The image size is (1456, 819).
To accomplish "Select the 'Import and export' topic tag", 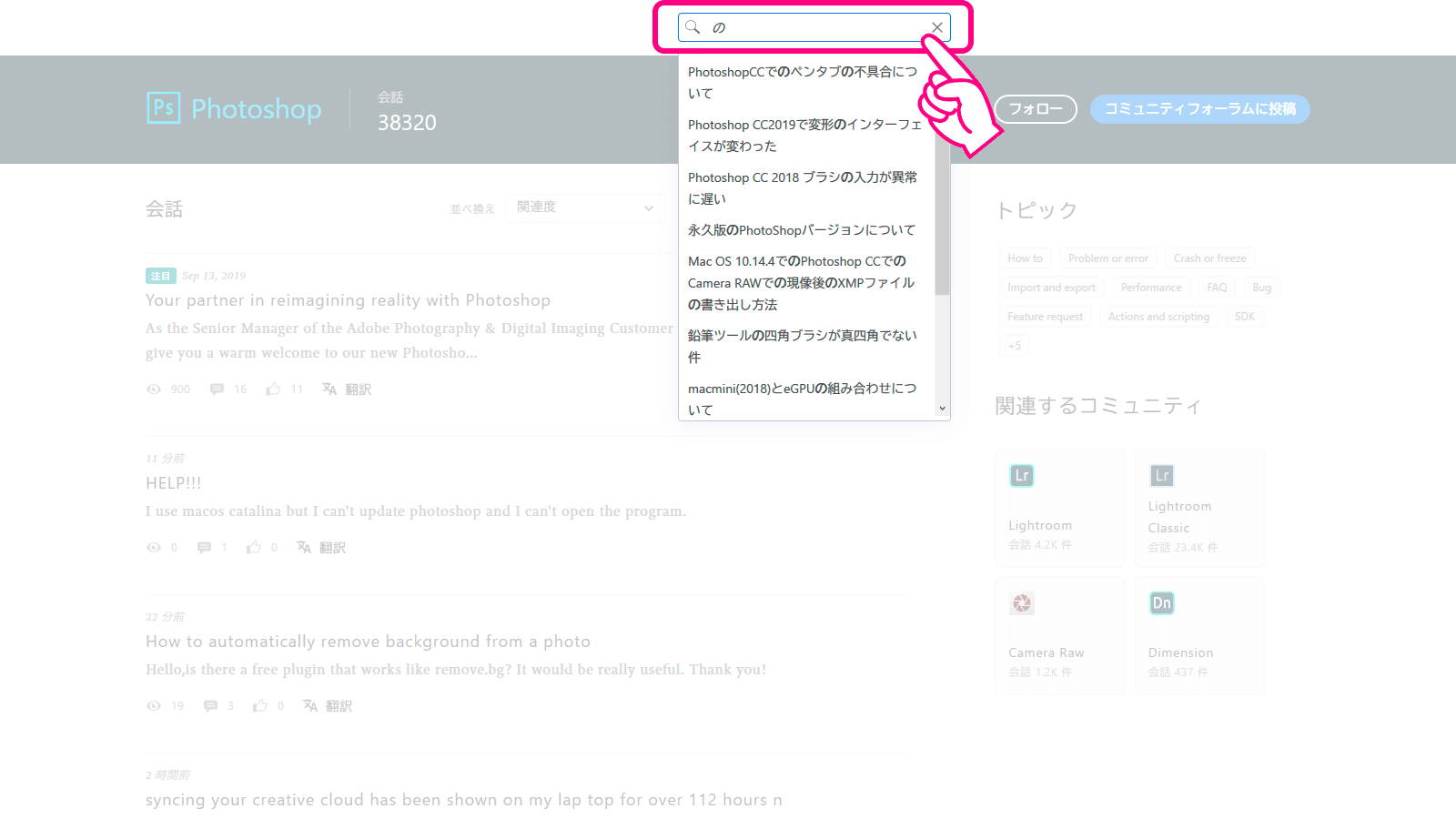I will coord(1051,288).
